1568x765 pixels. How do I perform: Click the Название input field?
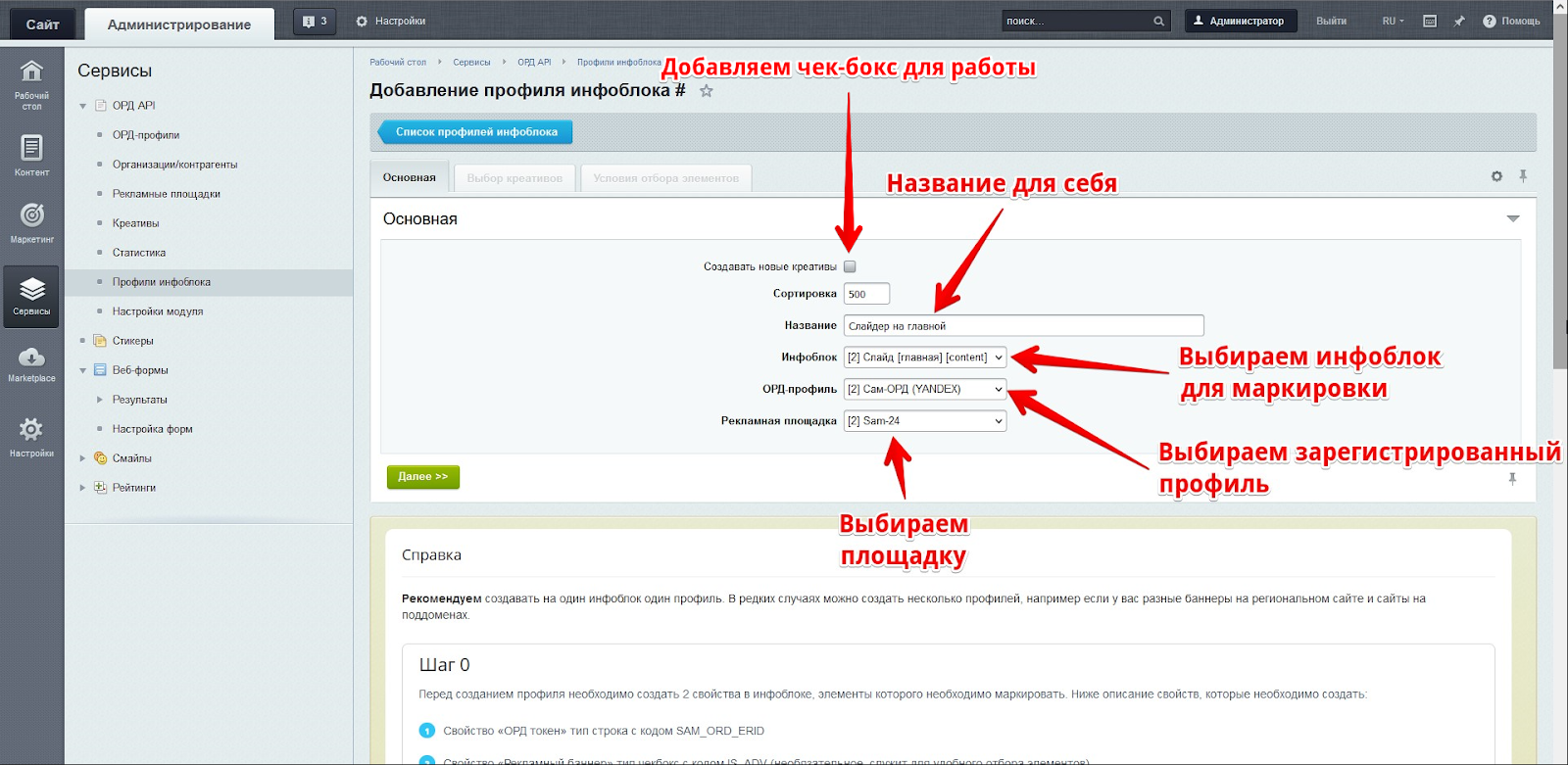[x=1023, y=326]
